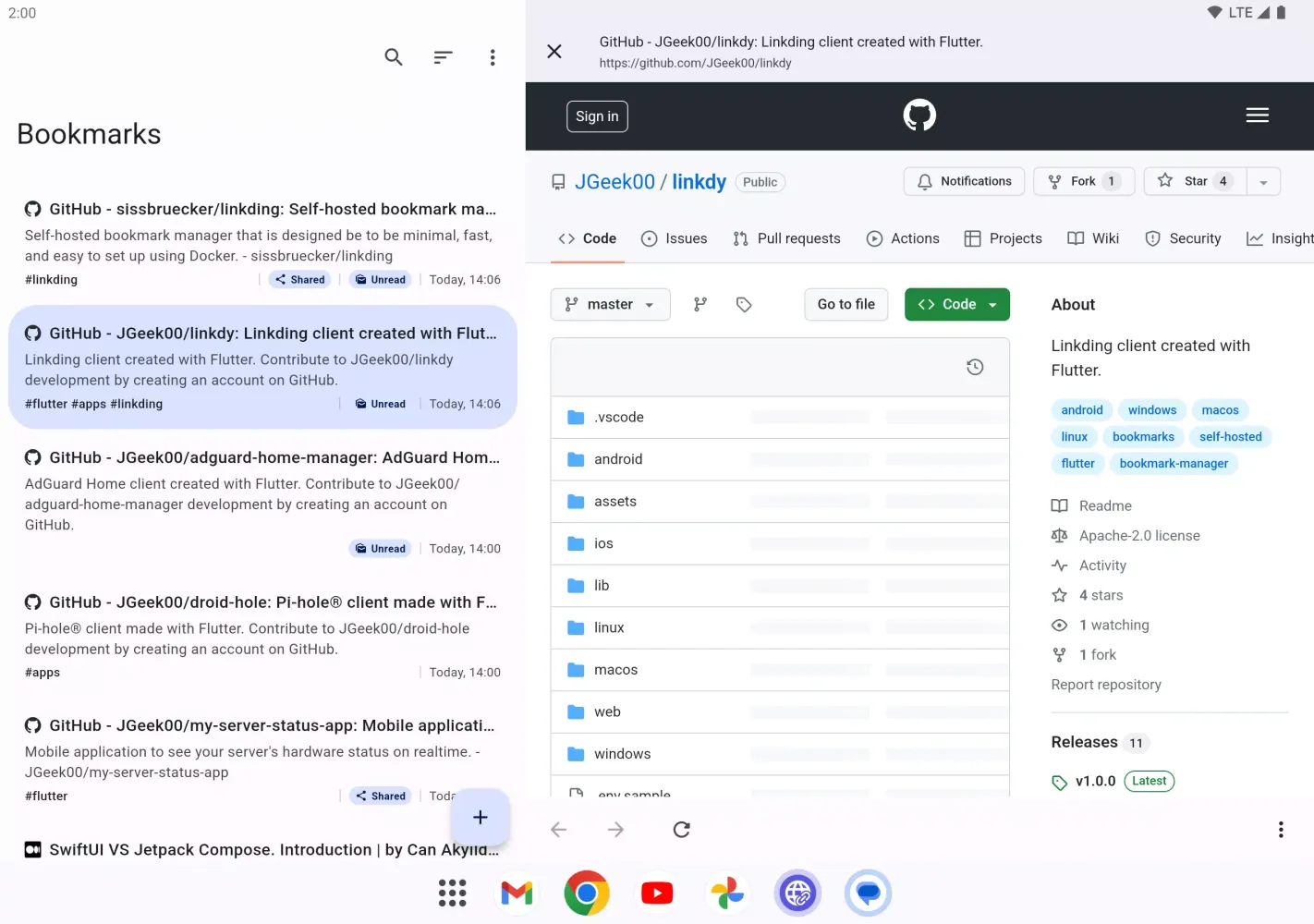Close the in-app browser with X
1314x924 pixels.
click(x=554, y=52)
